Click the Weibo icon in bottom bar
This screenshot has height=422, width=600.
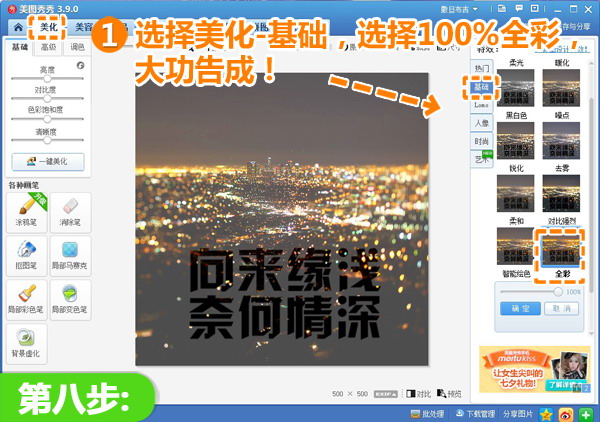coord(566,414)
